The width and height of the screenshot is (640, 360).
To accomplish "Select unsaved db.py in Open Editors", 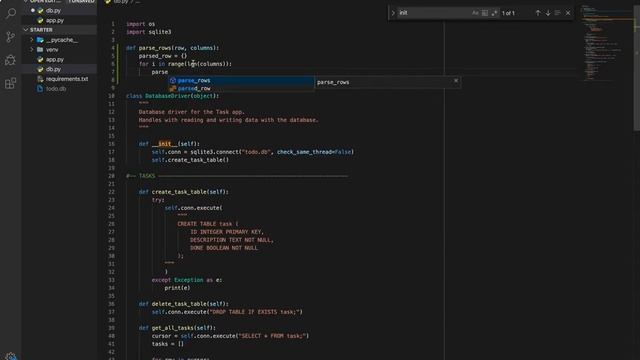I will point(53,11).
